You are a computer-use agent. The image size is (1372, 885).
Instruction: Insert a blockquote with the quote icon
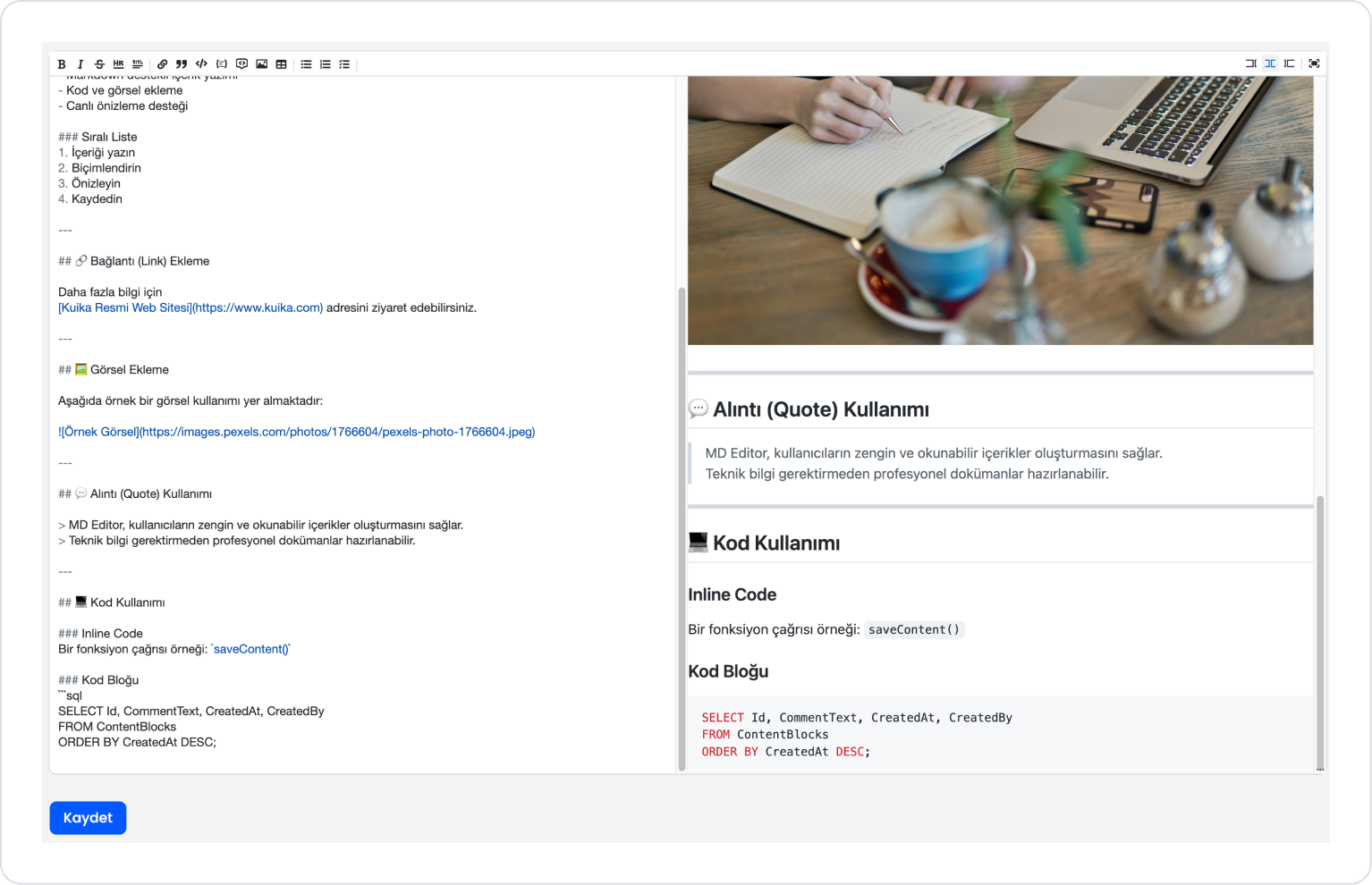pyautogui.click(x=182, y=64)
